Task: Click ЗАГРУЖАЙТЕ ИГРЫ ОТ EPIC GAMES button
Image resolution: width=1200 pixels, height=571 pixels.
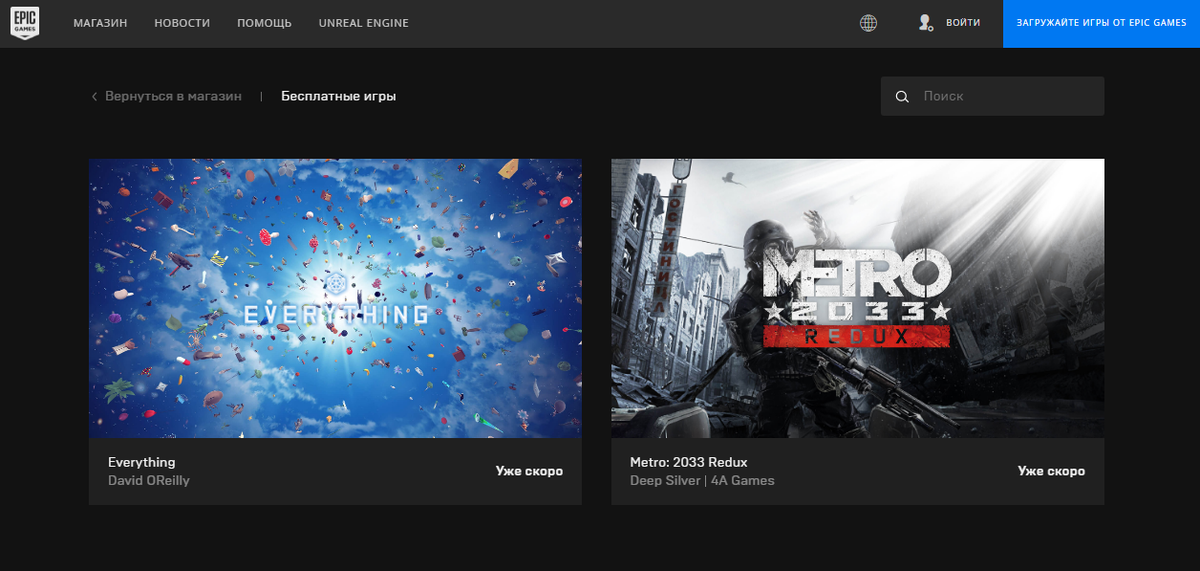Action: (x=1101, y=23)
